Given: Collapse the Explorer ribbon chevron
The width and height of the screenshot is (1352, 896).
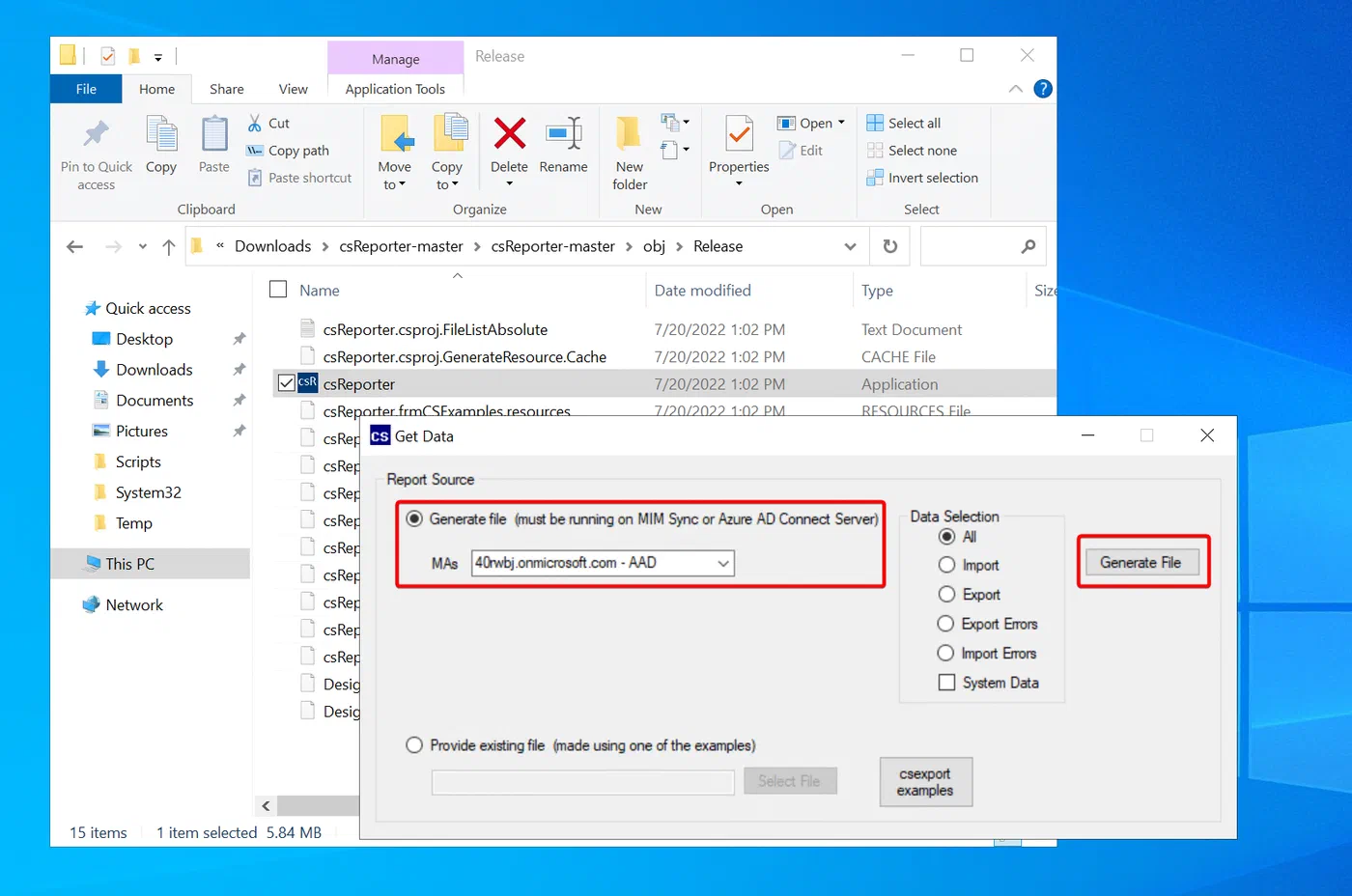Looking at the screenshot, I should pos(1015,89).
